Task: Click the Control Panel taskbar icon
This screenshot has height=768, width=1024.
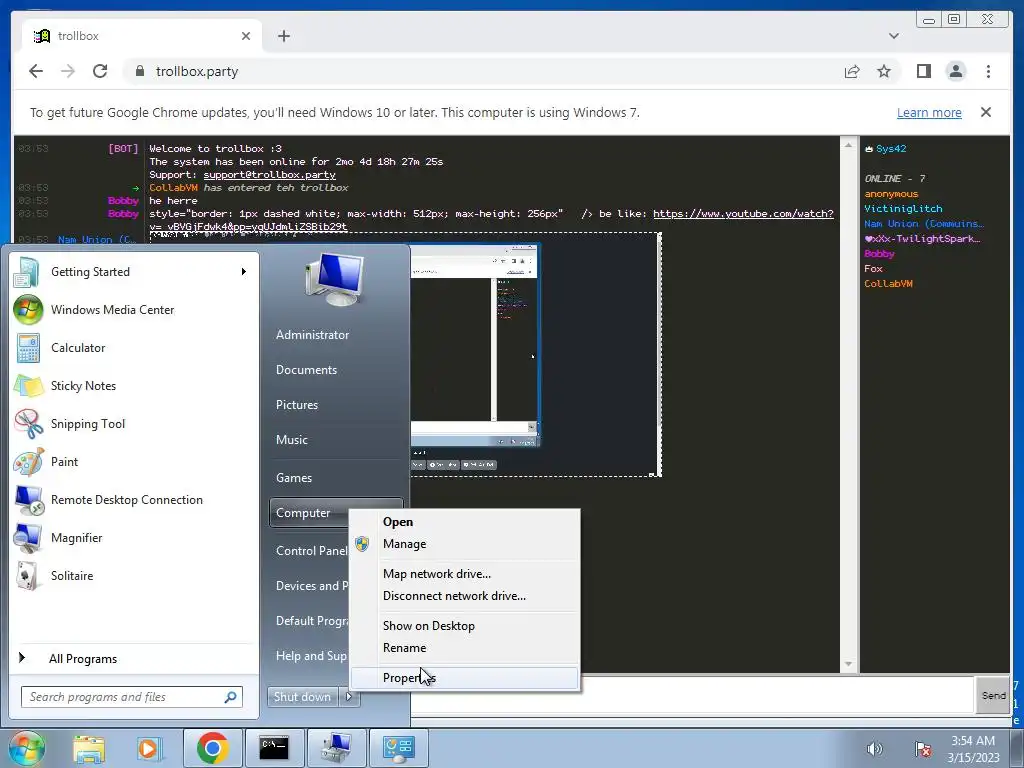Action: pos(398,748)
